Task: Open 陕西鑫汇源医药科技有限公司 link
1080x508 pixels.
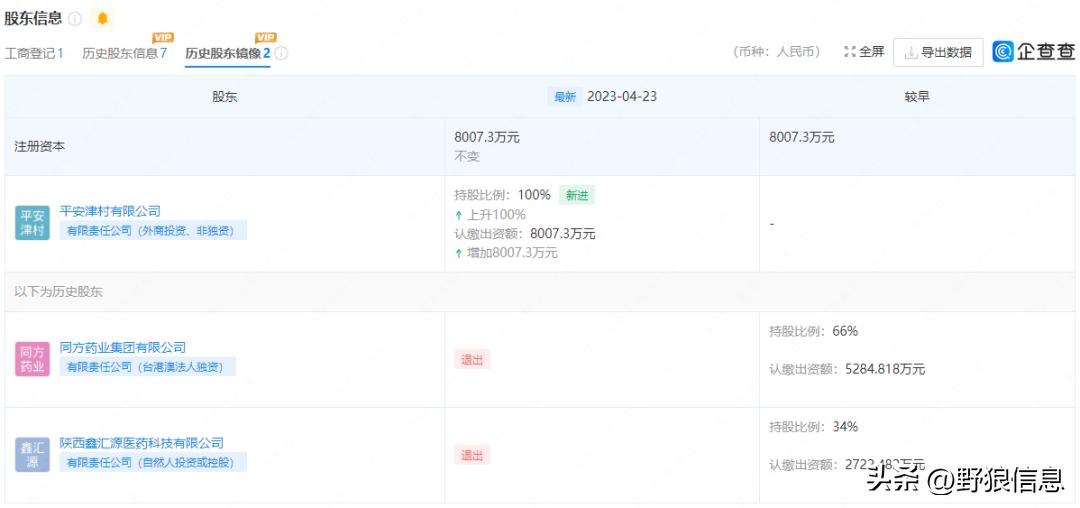Action: pyautogui.click(x=142, y=443)
